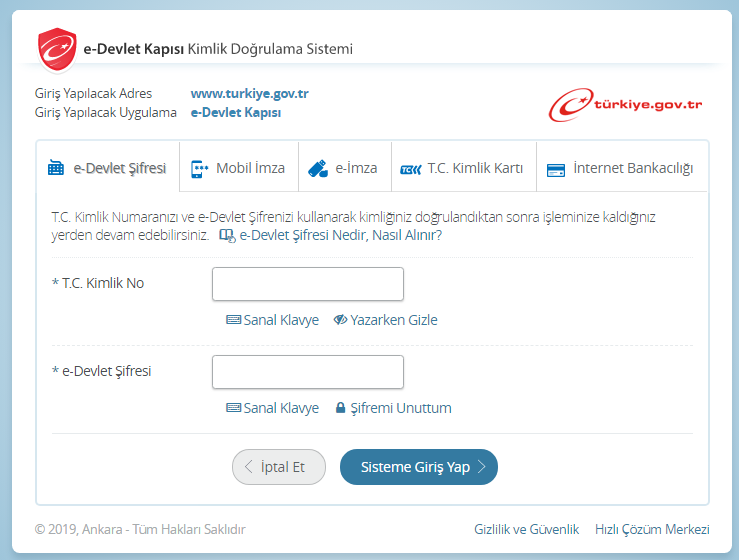Screen dimensions: 739x560
Task: Click the padlock icon beside Şifremi Unuttum
Action: (340, 409)
